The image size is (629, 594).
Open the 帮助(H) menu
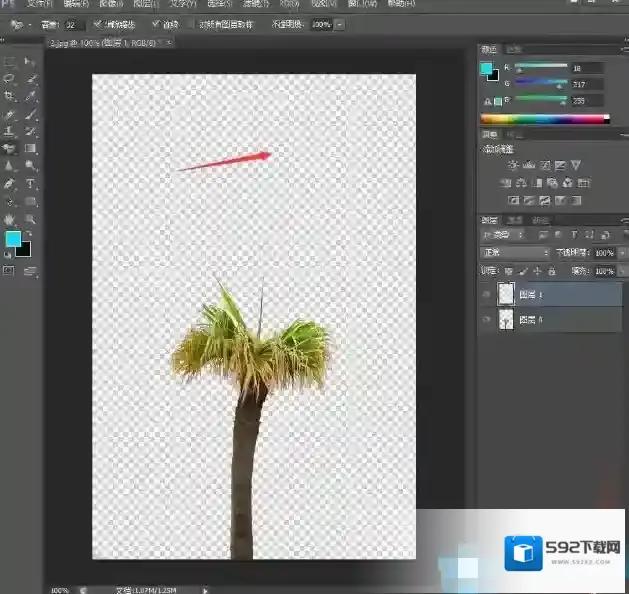pyautogui.click(x=401, y=4)
